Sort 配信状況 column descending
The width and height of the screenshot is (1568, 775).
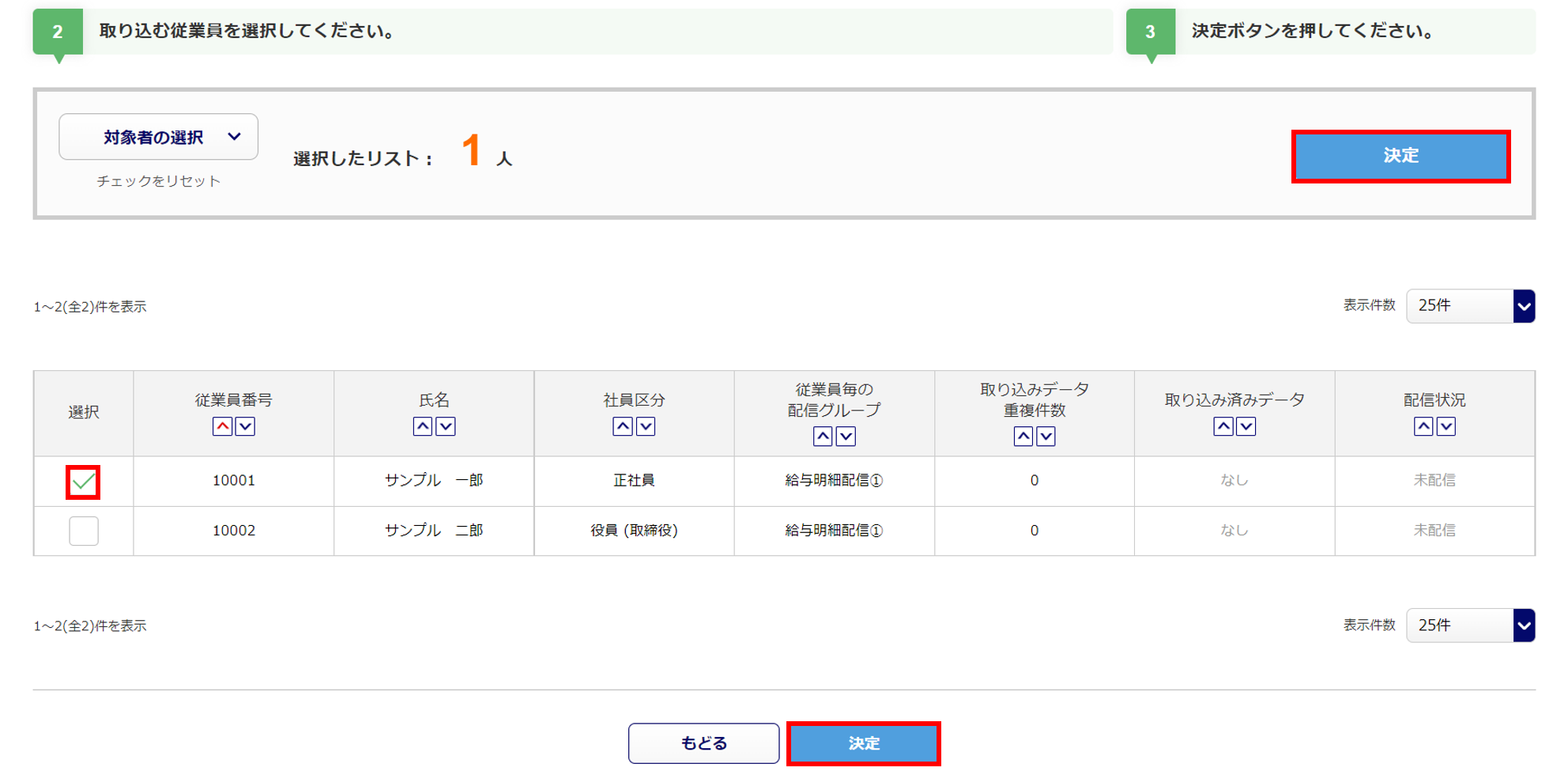1446,427
